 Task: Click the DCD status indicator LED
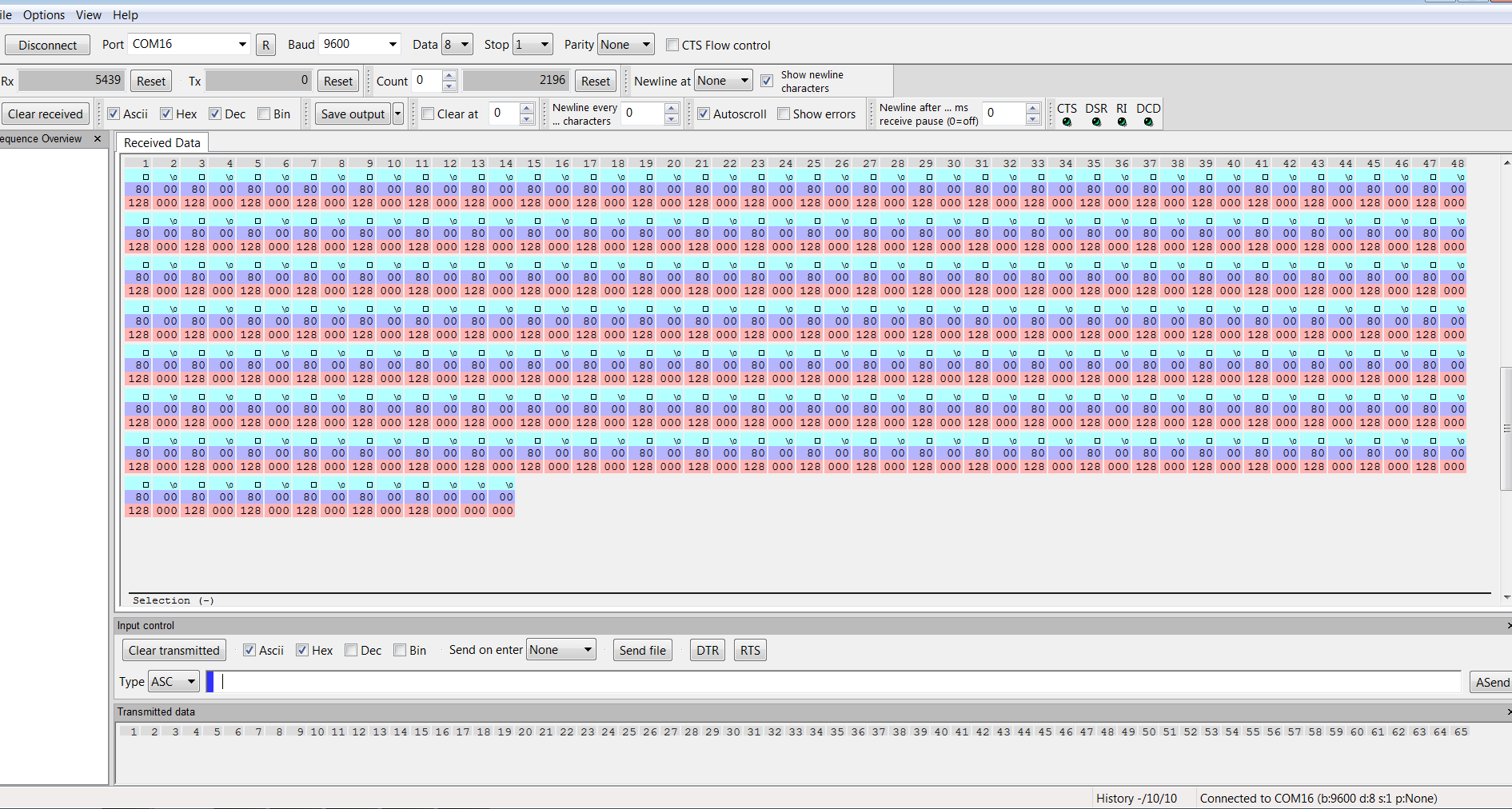tap(1148, 122)
